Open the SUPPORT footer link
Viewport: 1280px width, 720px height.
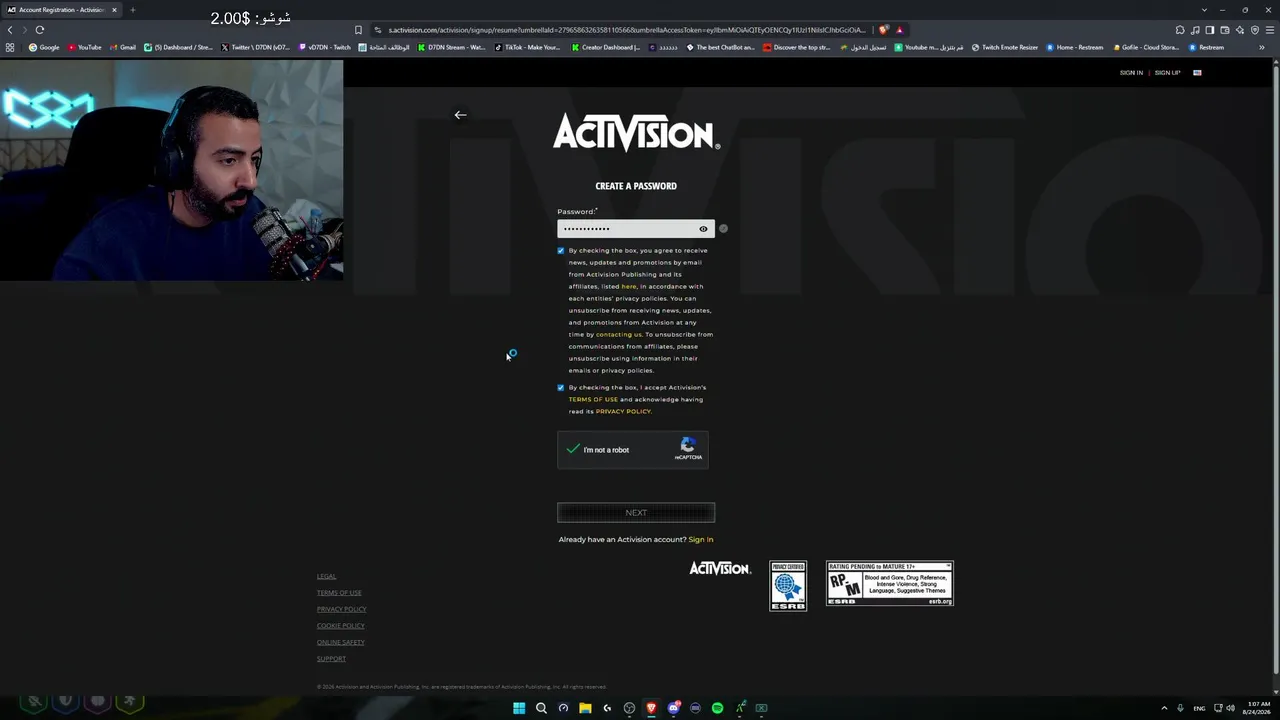331,659
